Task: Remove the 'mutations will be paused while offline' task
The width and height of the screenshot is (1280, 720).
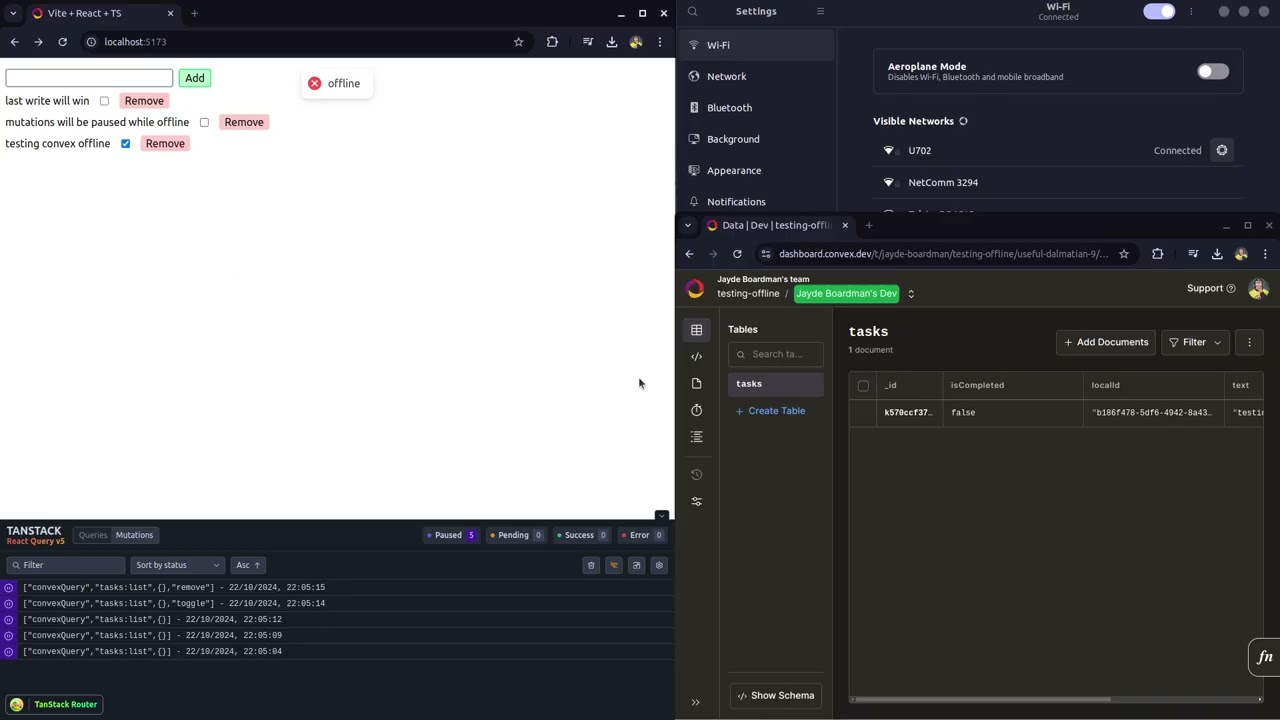Action: [244, 122]
